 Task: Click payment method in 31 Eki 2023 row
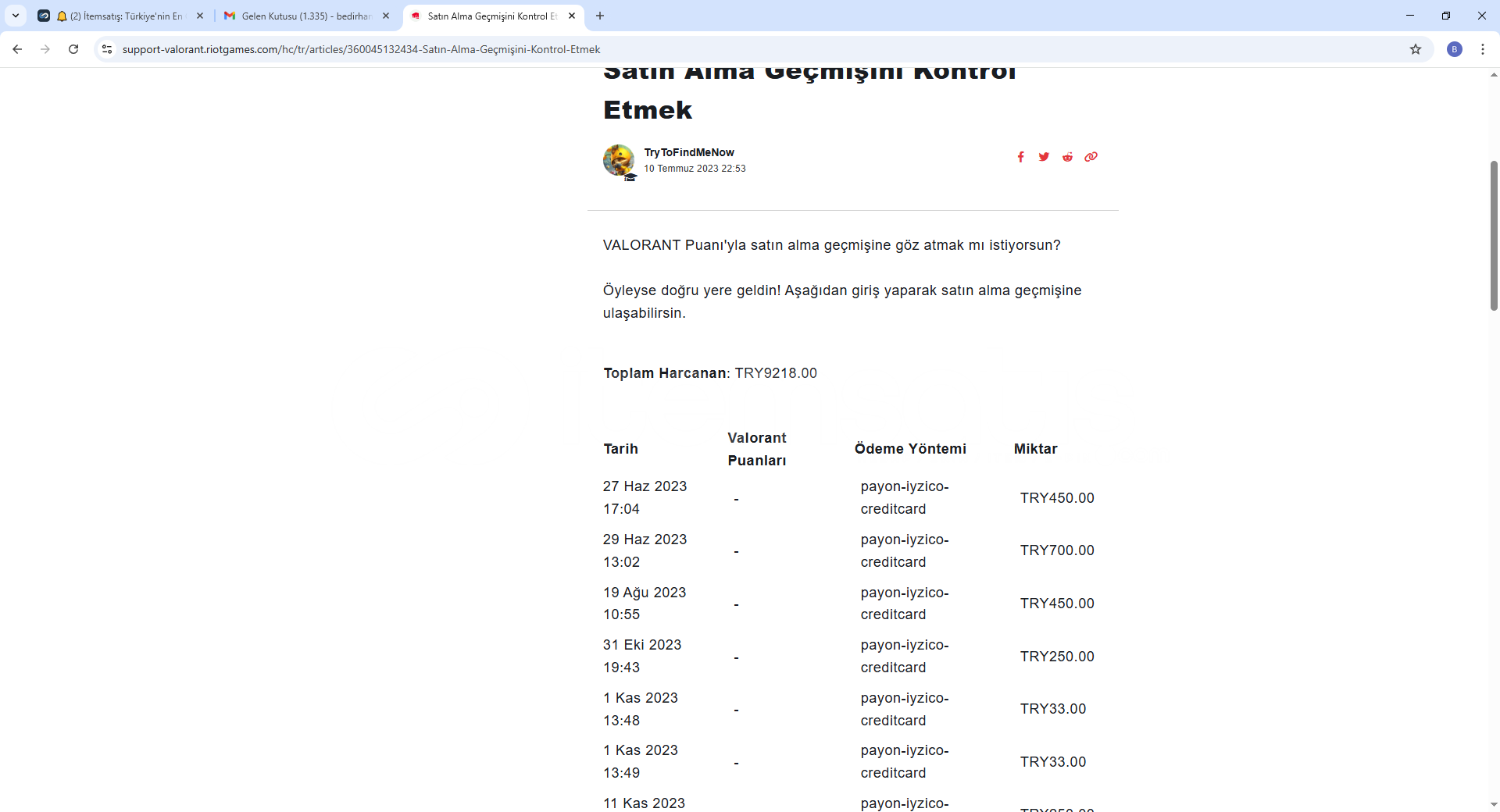pos(905,656)
